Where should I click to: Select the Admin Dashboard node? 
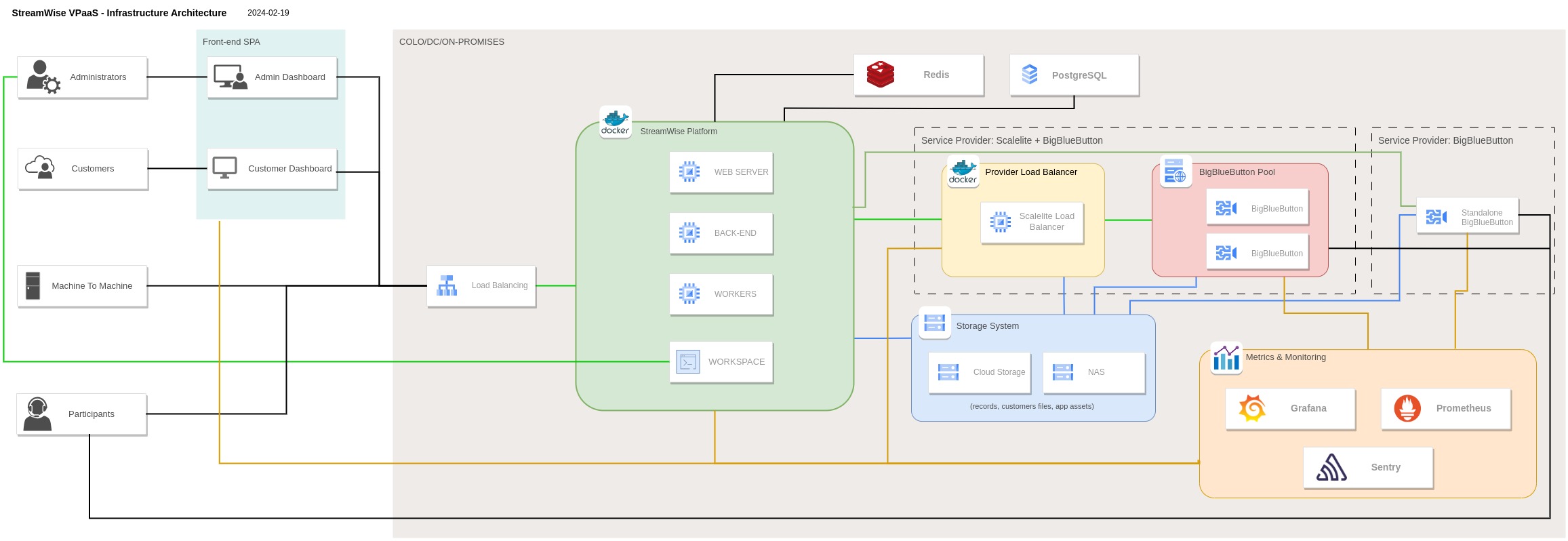272,77
